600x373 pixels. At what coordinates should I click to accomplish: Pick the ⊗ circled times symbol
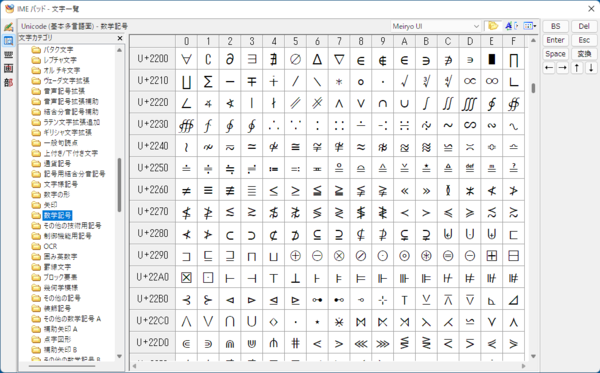(x=339, y=256)
